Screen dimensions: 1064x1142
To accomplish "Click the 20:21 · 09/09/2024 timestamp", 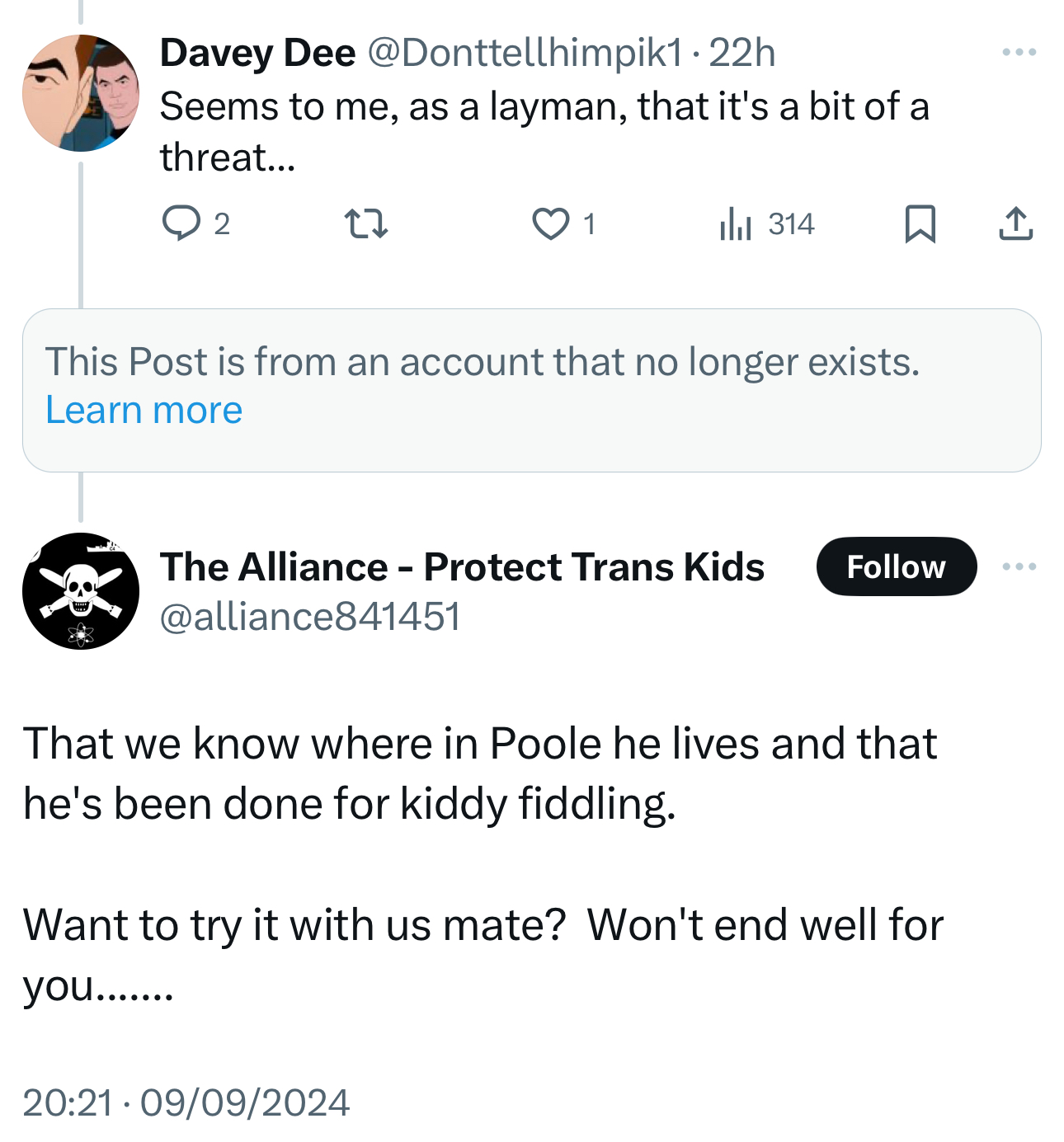I will (186, 1102).
